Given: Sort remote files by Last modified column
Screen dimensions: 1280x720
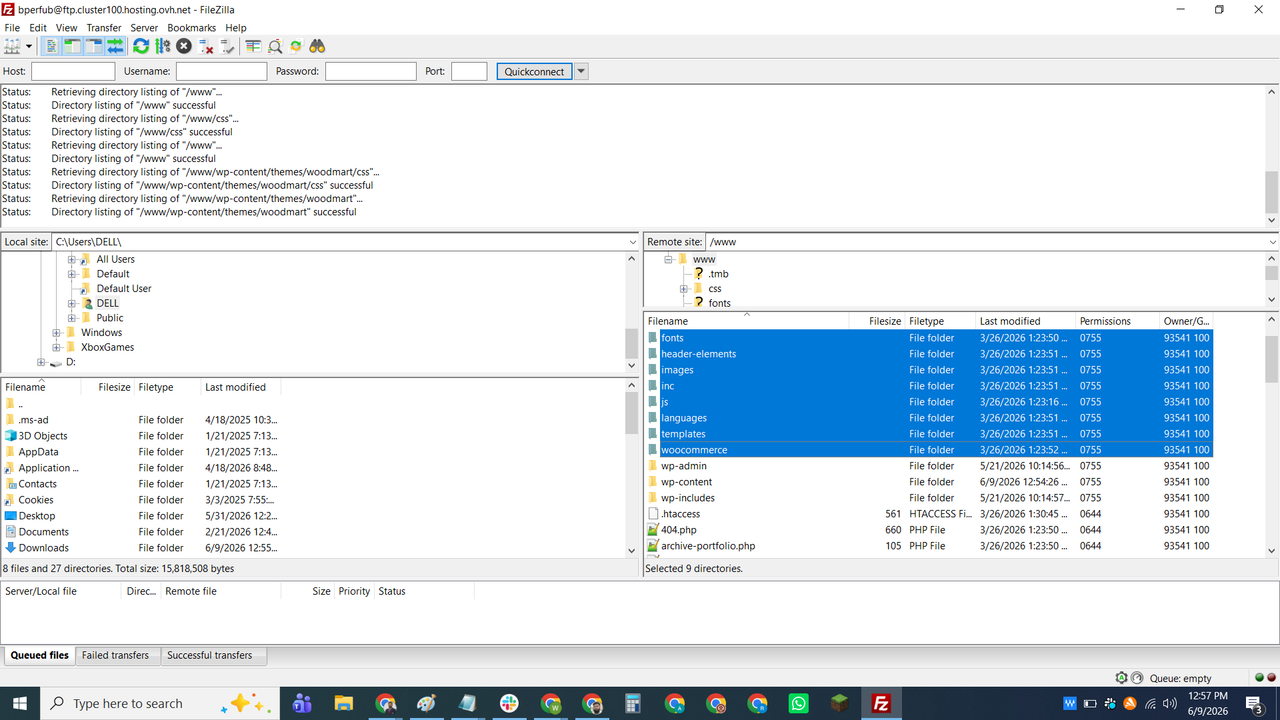Looking at the screenshot, I should pyautogui.click(x=1025, y=321).
